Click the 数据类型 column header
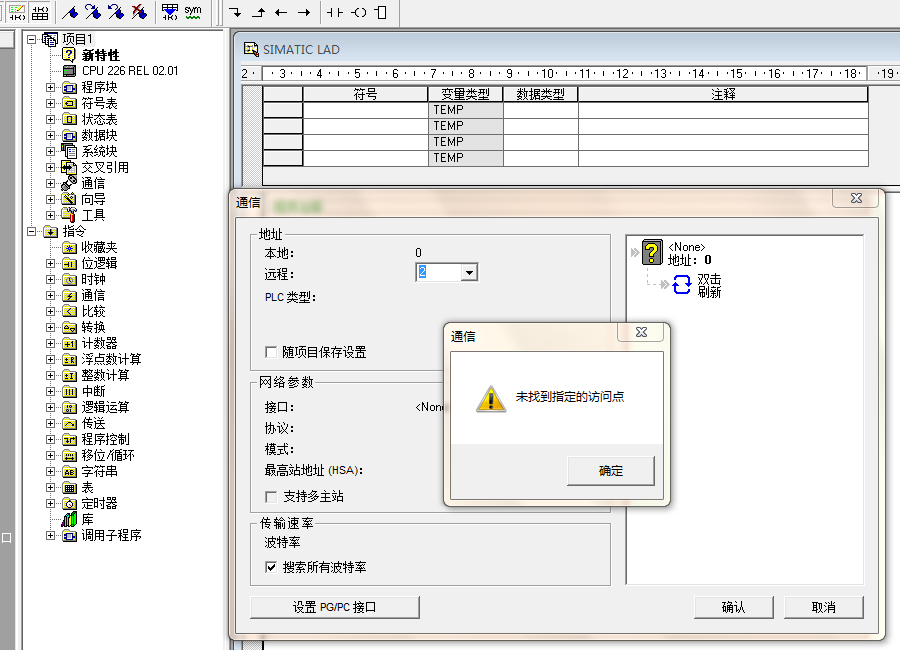 point(540,94)
